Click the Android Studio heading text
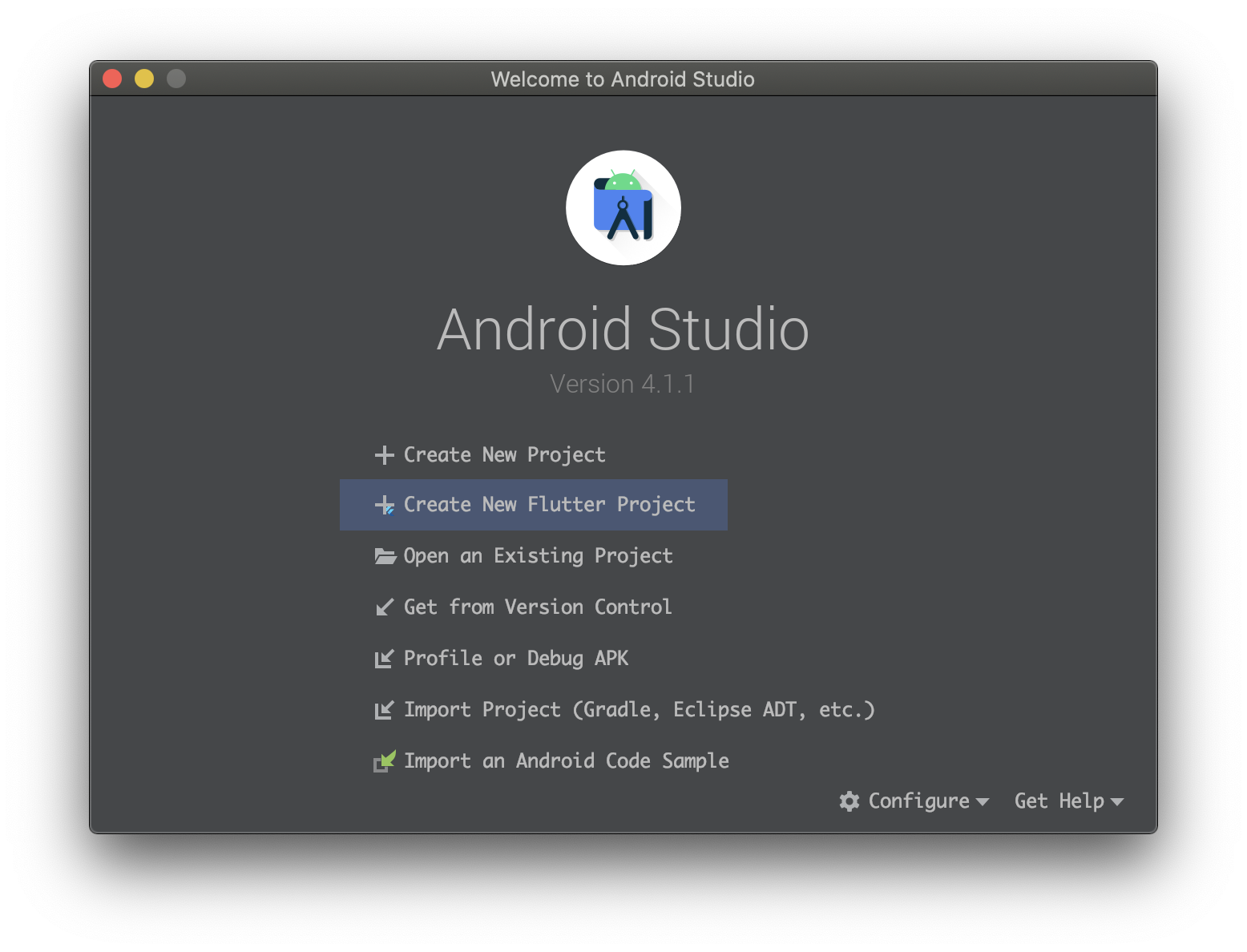Viewport: 1247px width, 952px height. pos(623,329)
